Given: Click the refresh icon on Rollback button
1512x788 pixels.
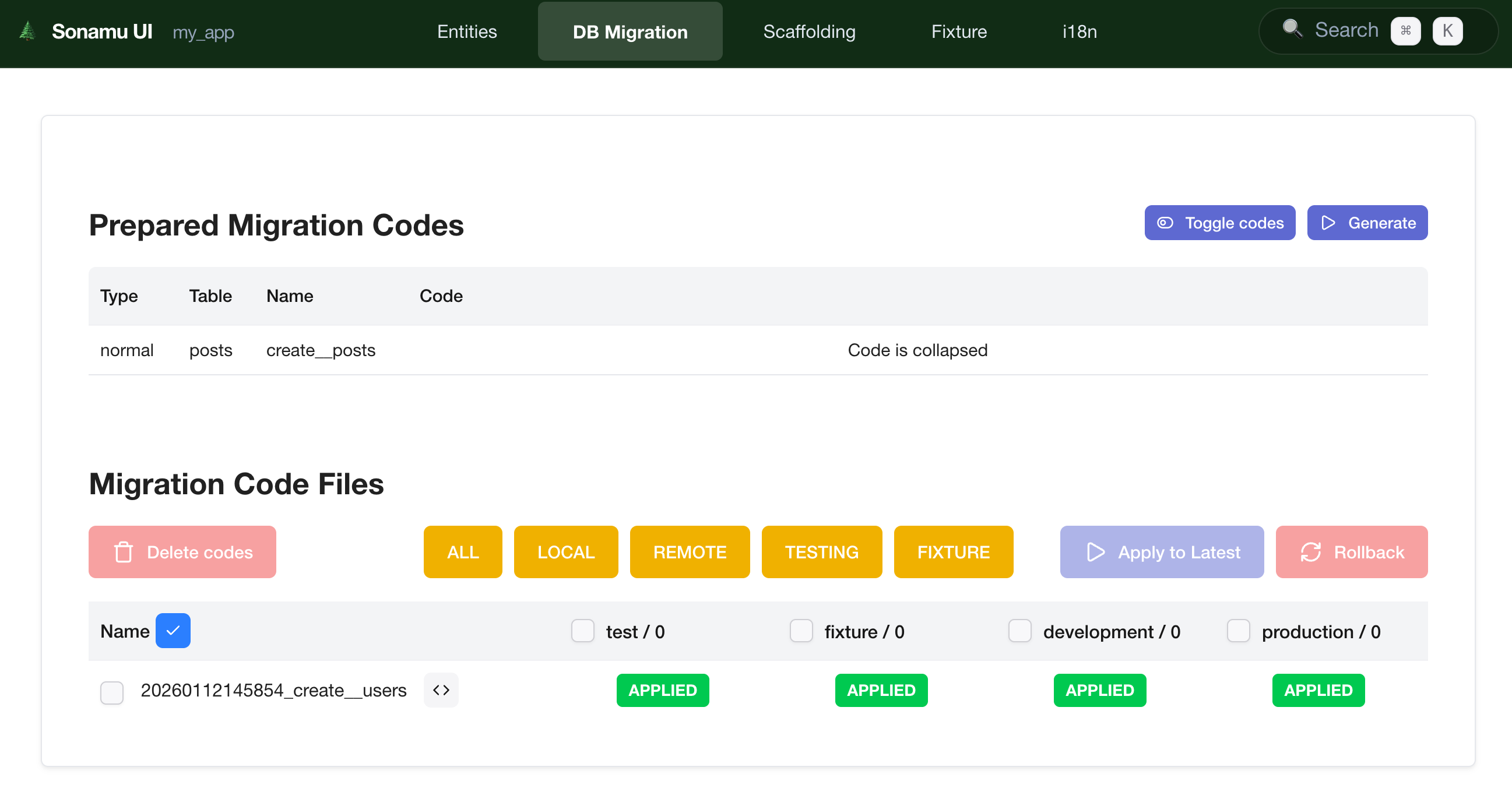Looking at the screenshot, I should point(1310,552).
